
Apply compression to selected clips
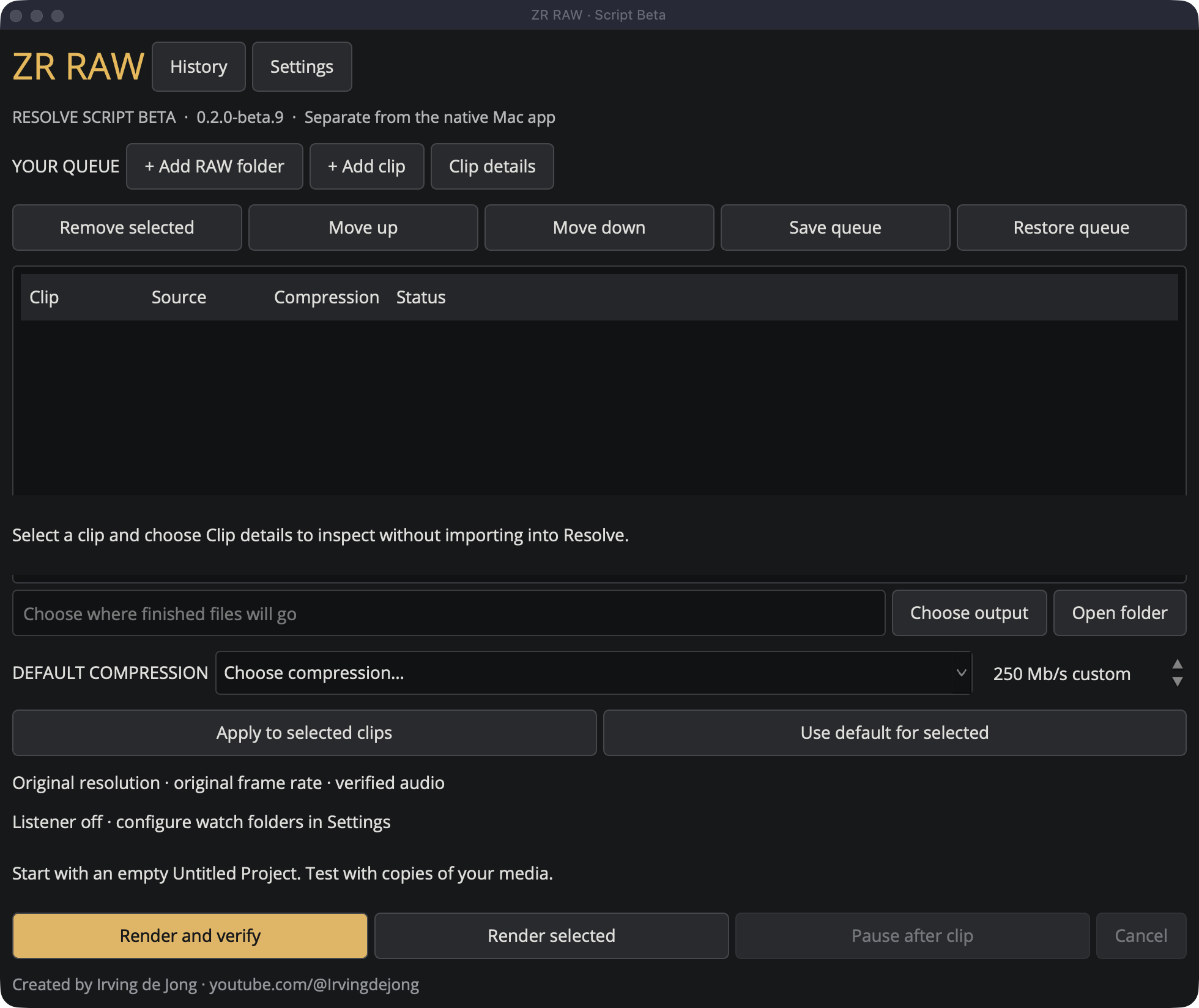pos(304,733)
